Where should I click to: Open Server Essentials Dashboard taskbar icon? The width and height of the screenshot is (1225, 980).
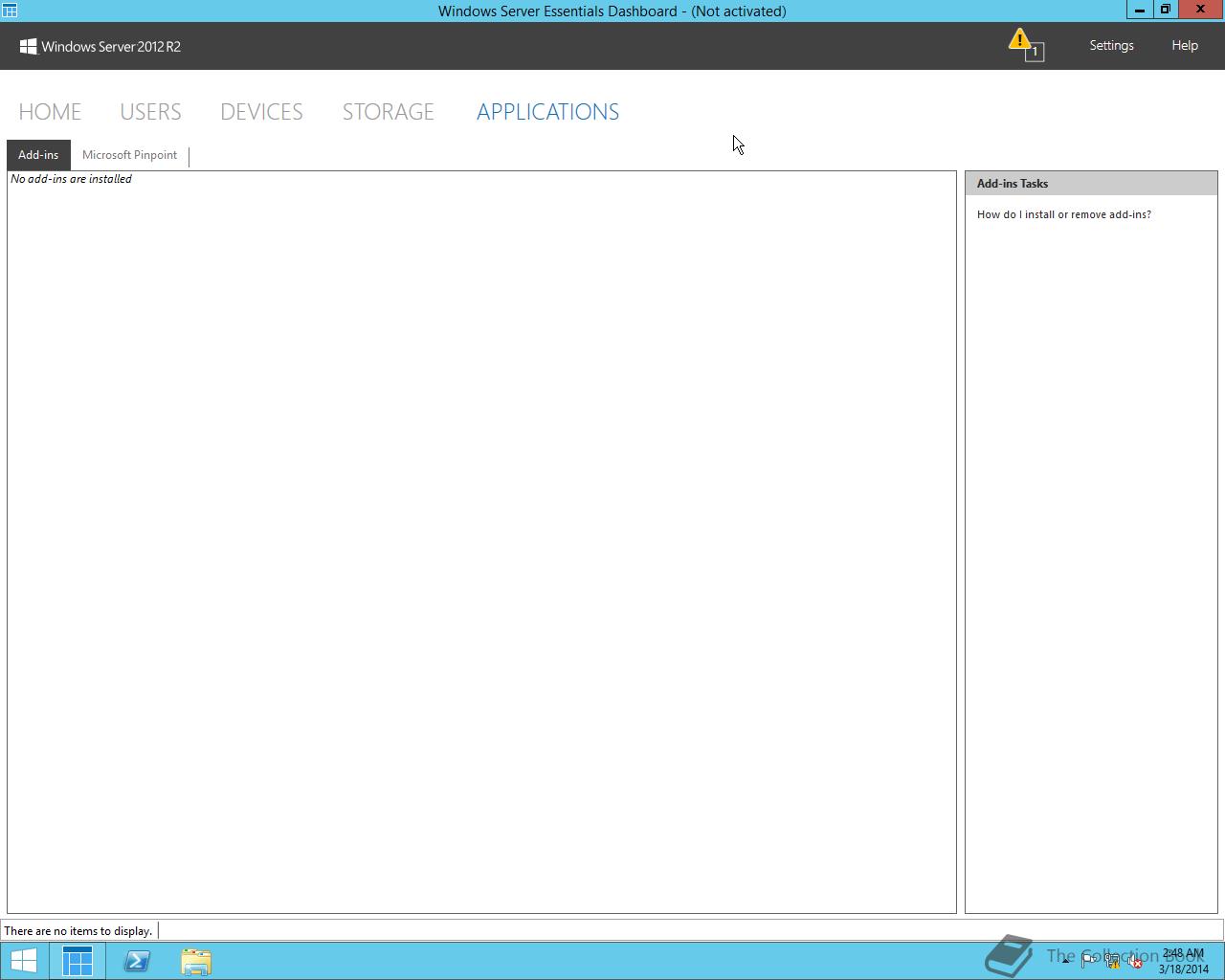[78, 961]
